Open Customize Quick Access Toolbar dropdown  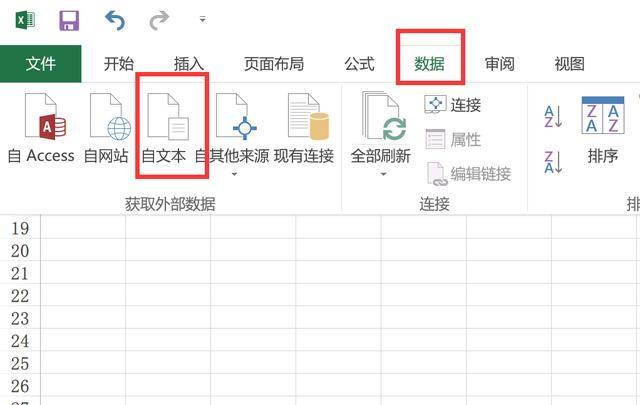(x=202, y=19)
